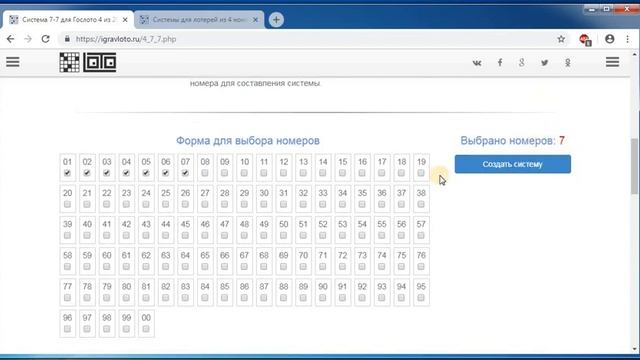This screenshot has height=360, width=640.
Task: Check number 31 checkbox
Action: [283, 204]
